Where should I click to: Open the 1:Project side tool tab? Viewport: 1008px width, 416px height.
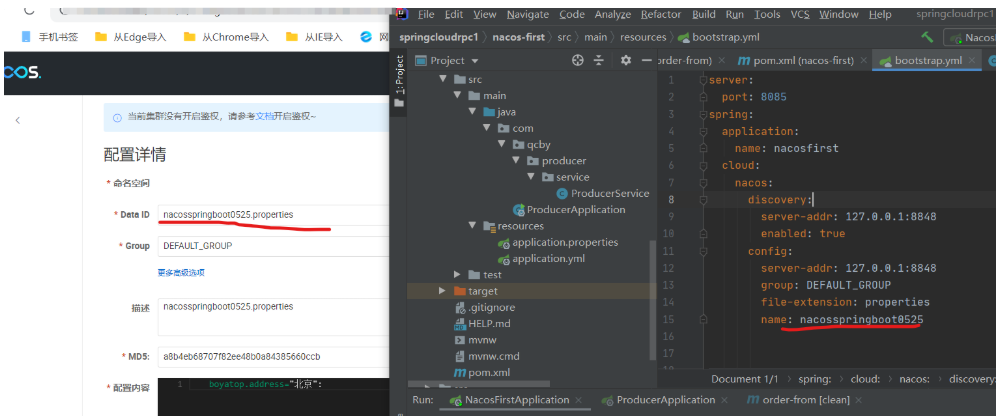click(x=399, y=75)
